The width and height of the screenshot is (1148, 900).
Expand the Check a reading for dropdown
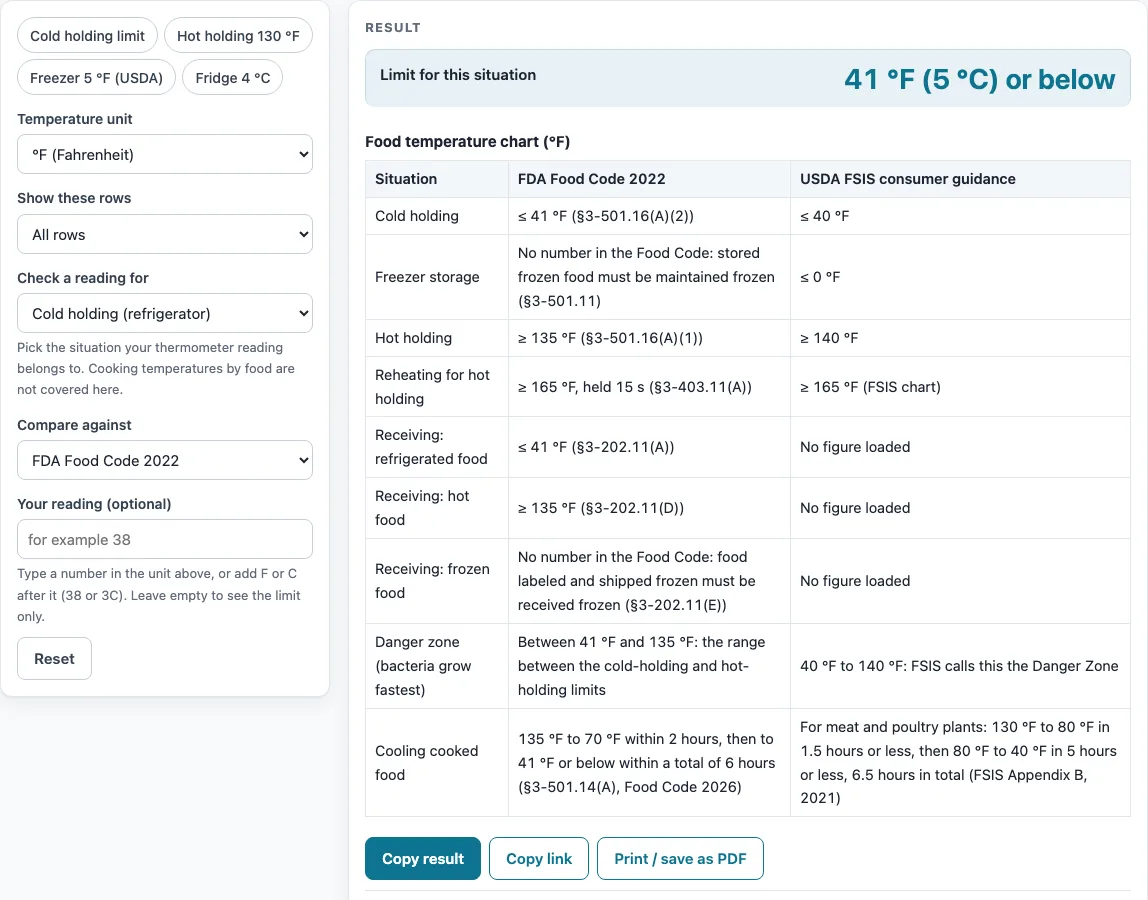165,313
